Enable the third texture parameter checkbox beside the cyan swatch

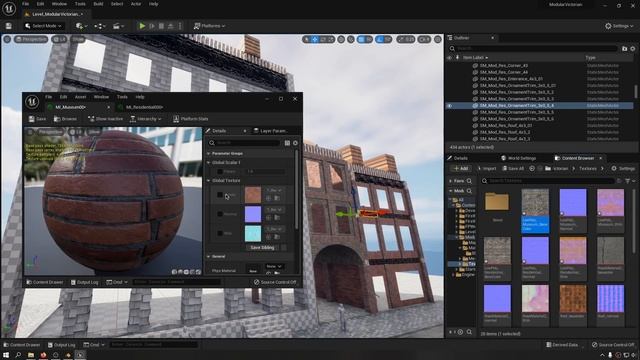point(220,233)
